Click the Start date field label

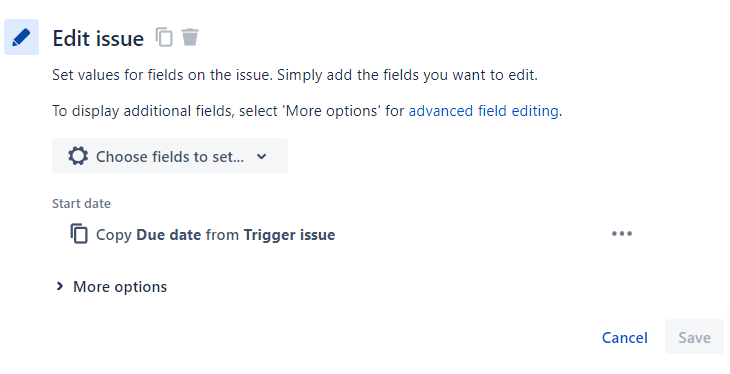click(81, 204)
